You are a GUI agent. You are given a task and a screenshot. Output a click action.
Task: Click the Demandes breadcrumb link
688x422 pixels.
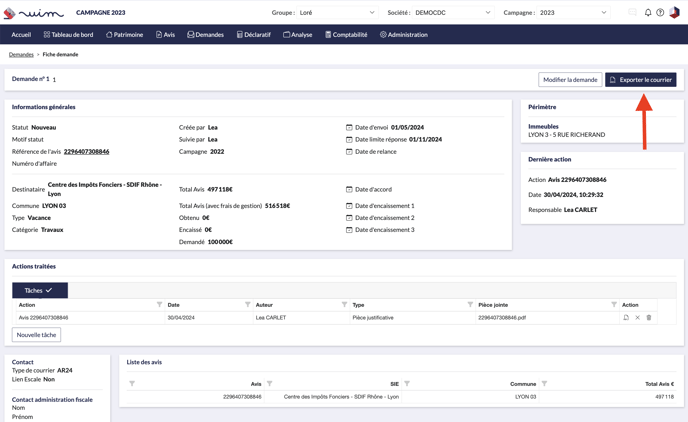coord(21,55)
